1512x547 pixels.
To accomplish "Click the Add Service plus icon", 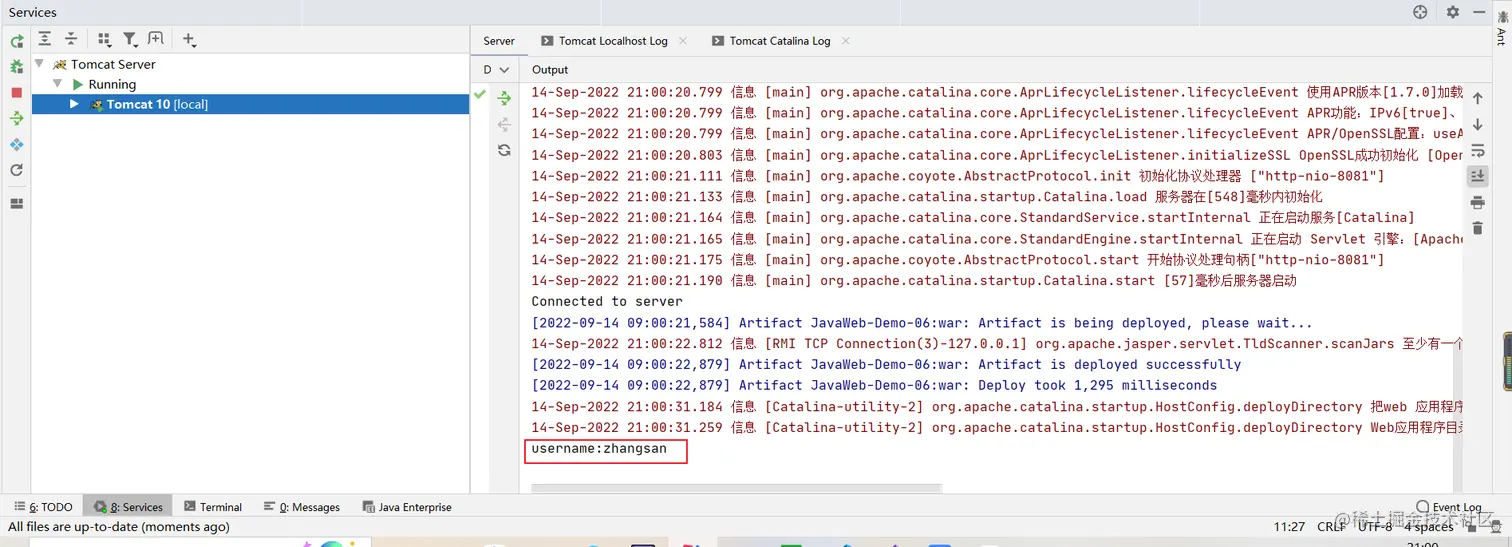I will [x=189, y=39].
